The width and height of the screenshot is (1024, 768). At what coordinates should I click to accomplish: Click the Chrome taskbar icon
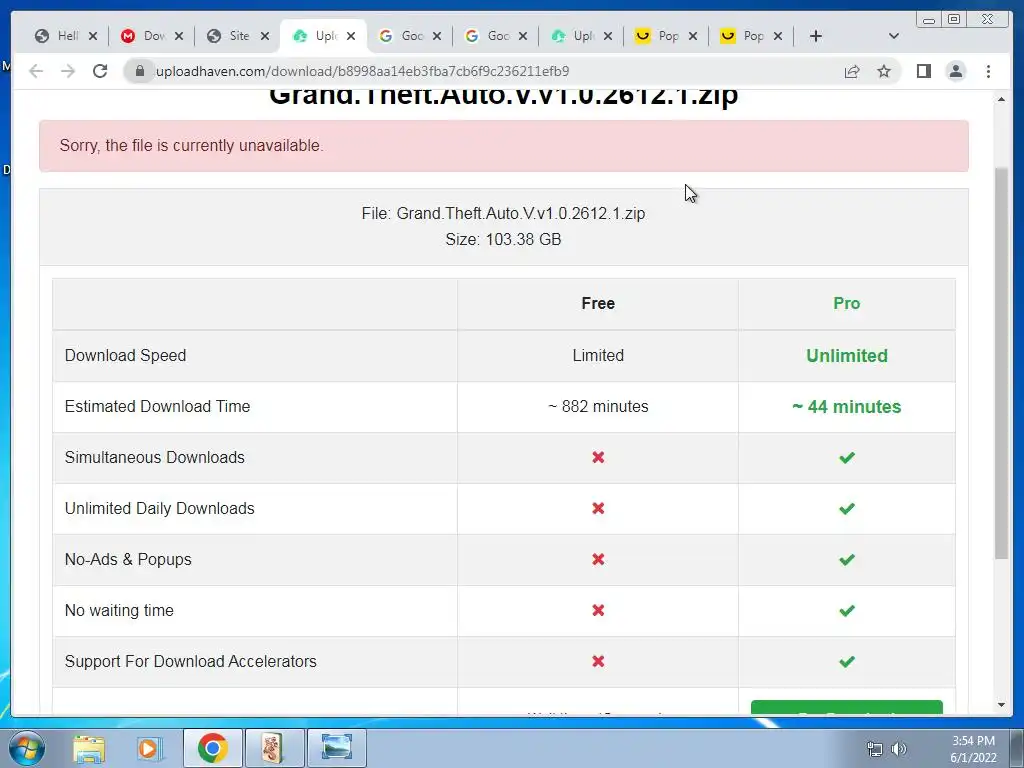click(x=212, y=748)
